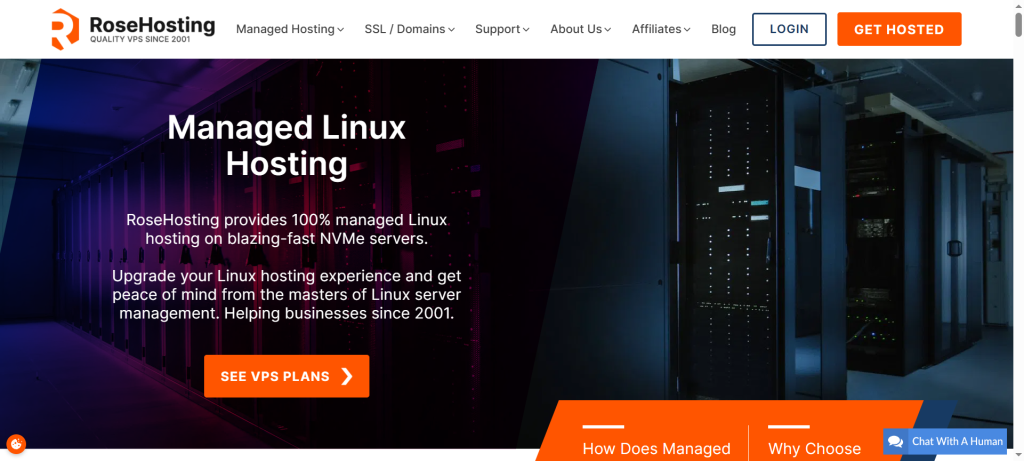Click the chat bubble icon
Image resolution: width=1024 pixels, height=461 pixels.
pos(895,441)
